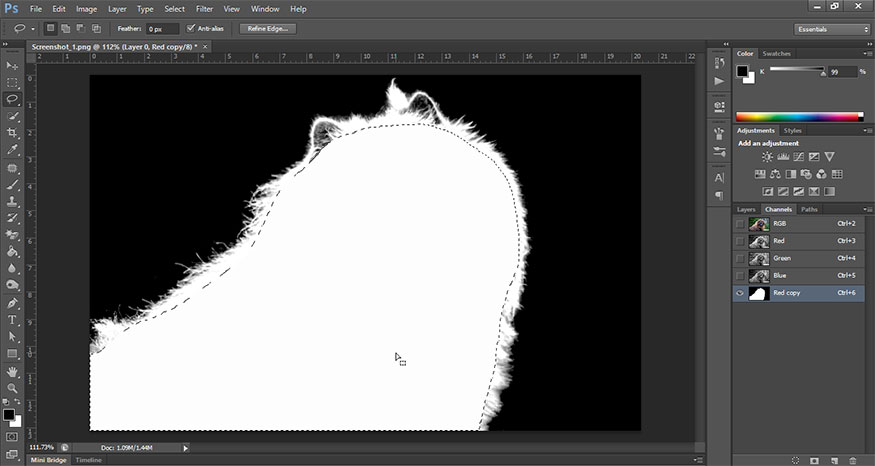Open the History panel icon
This screenshot has height=466, width=875.
pyautogui.click(x=719, y=64)
